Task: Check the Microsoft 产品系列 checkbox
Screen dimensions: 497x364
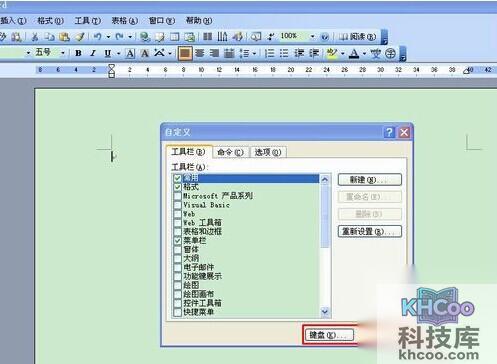Action: click(x=177, y=196)
